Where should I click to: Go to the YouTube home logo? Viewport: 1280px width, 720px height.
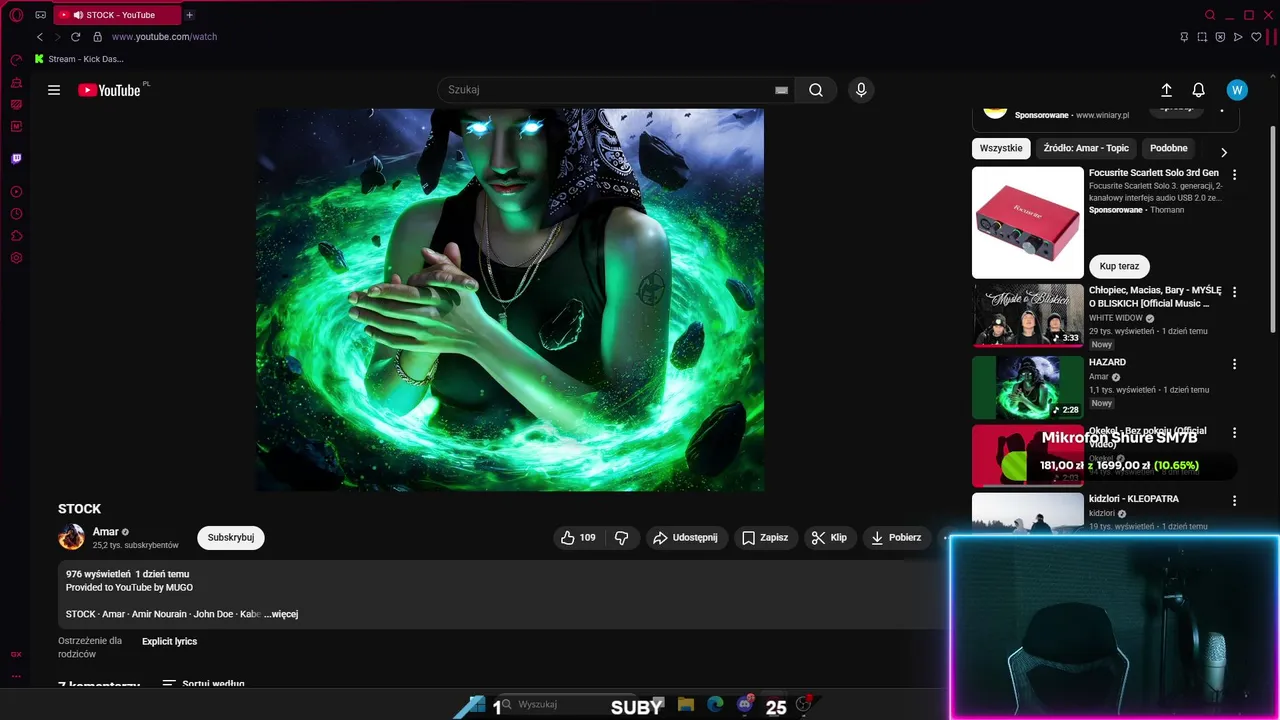tap(109, 90)
